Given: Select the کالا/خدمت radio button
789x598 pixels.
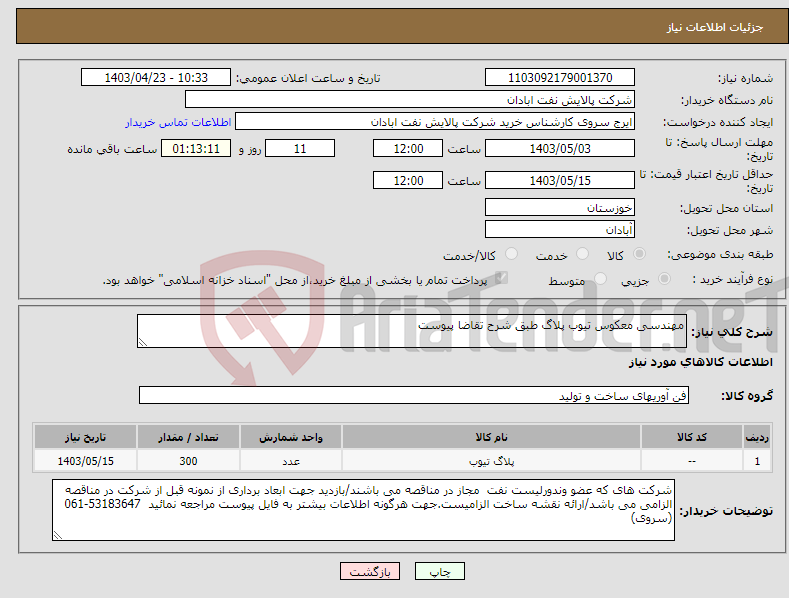Looking at the screenshot, I should pyautogui.click(x=511, y=254).
